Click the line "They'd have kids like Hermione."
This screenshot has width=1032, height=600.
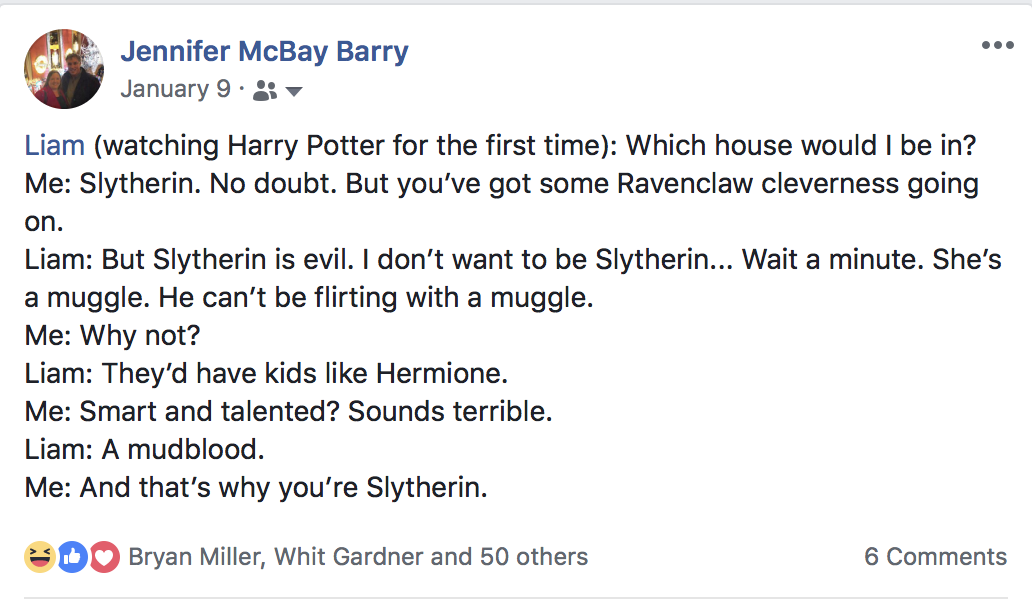click(305, 375)
